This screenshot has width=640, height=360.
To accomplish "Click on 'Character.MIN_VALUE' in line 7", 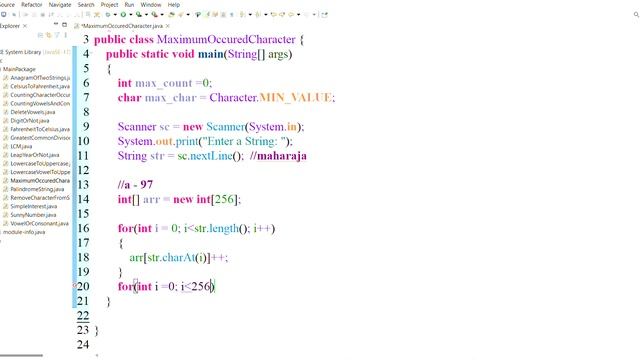I will click(271, 98).
